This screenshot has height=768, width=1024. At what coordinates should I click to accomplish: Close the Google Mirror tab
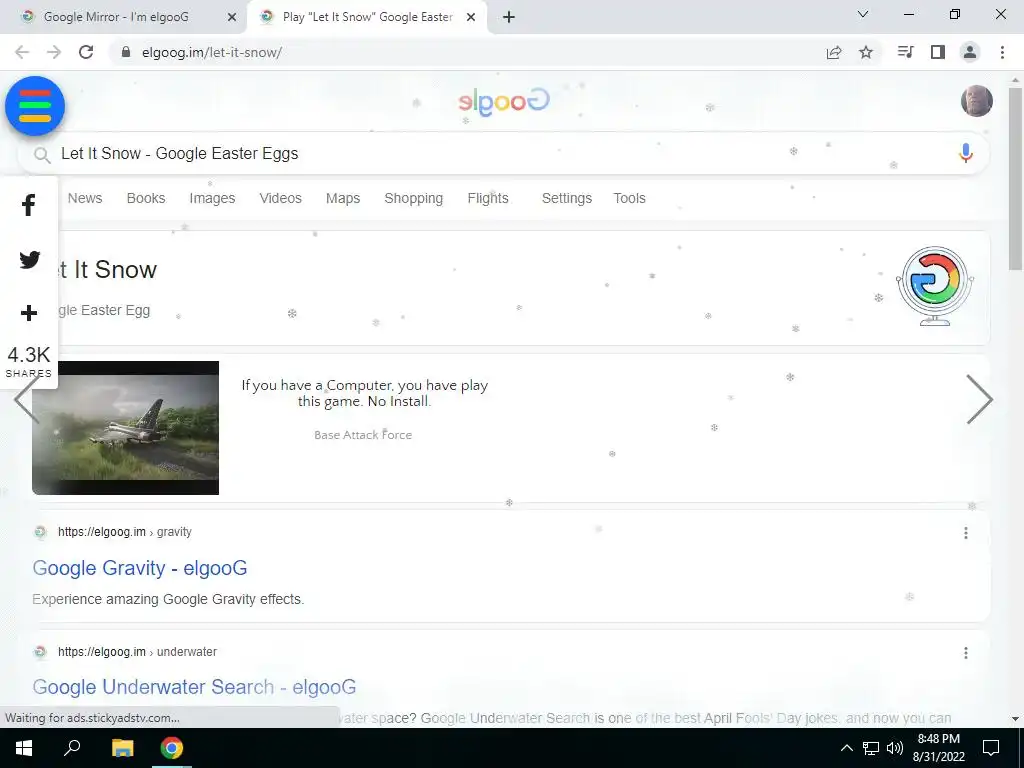click(x=231, y=17)
